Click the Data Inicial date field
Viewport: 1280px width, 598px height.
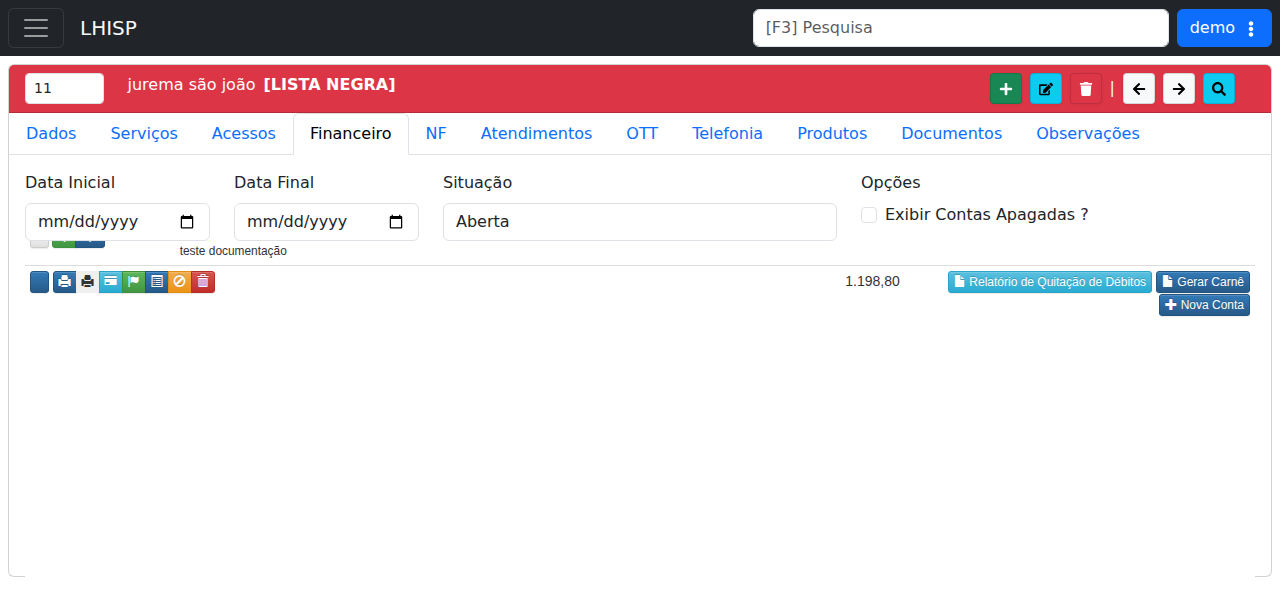pos(117,222)
